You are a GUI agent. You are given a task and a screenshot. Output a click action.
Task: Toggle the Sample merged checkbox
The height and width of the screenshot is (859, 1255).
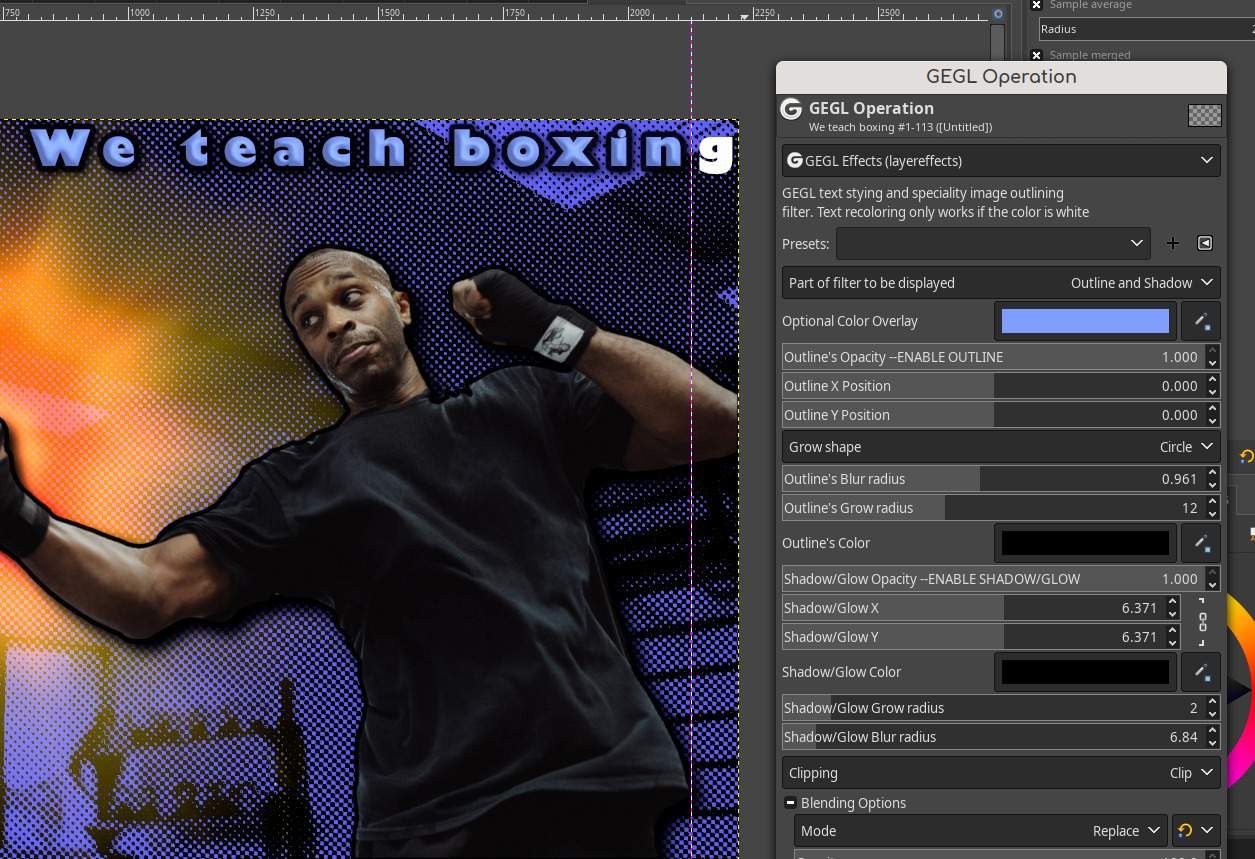[1037, 56]
